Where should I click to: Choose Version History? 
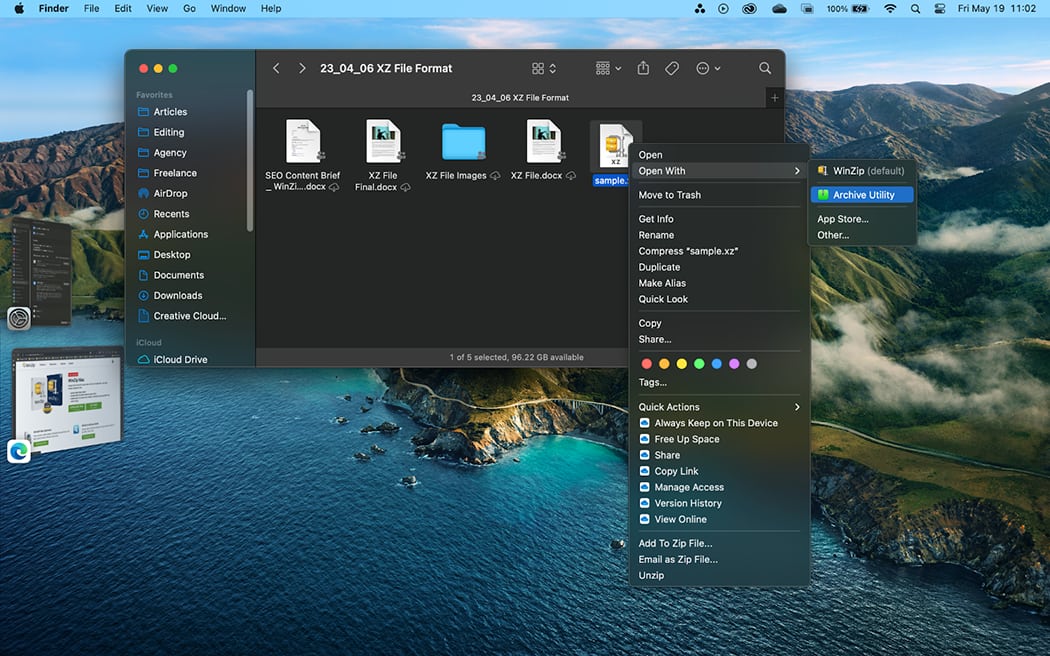pos(719,503)
